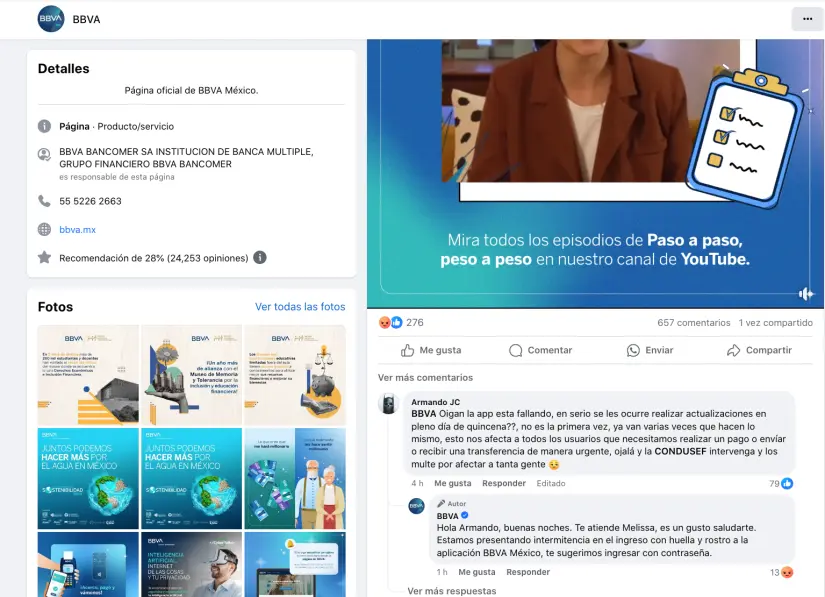Send post via Enviar WhatsApp button
825x597 pixels.
click(x=649, y=351)
